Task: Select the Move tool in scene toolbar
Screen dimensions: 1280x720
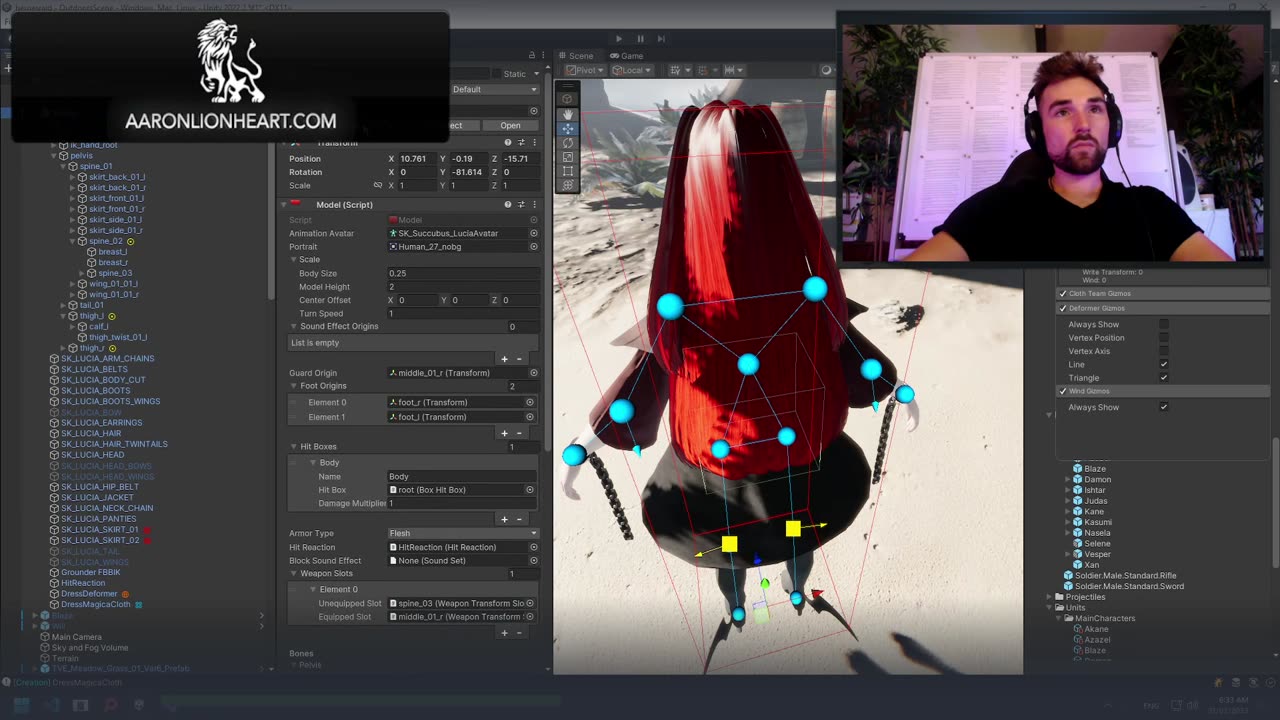Action: 568,129
